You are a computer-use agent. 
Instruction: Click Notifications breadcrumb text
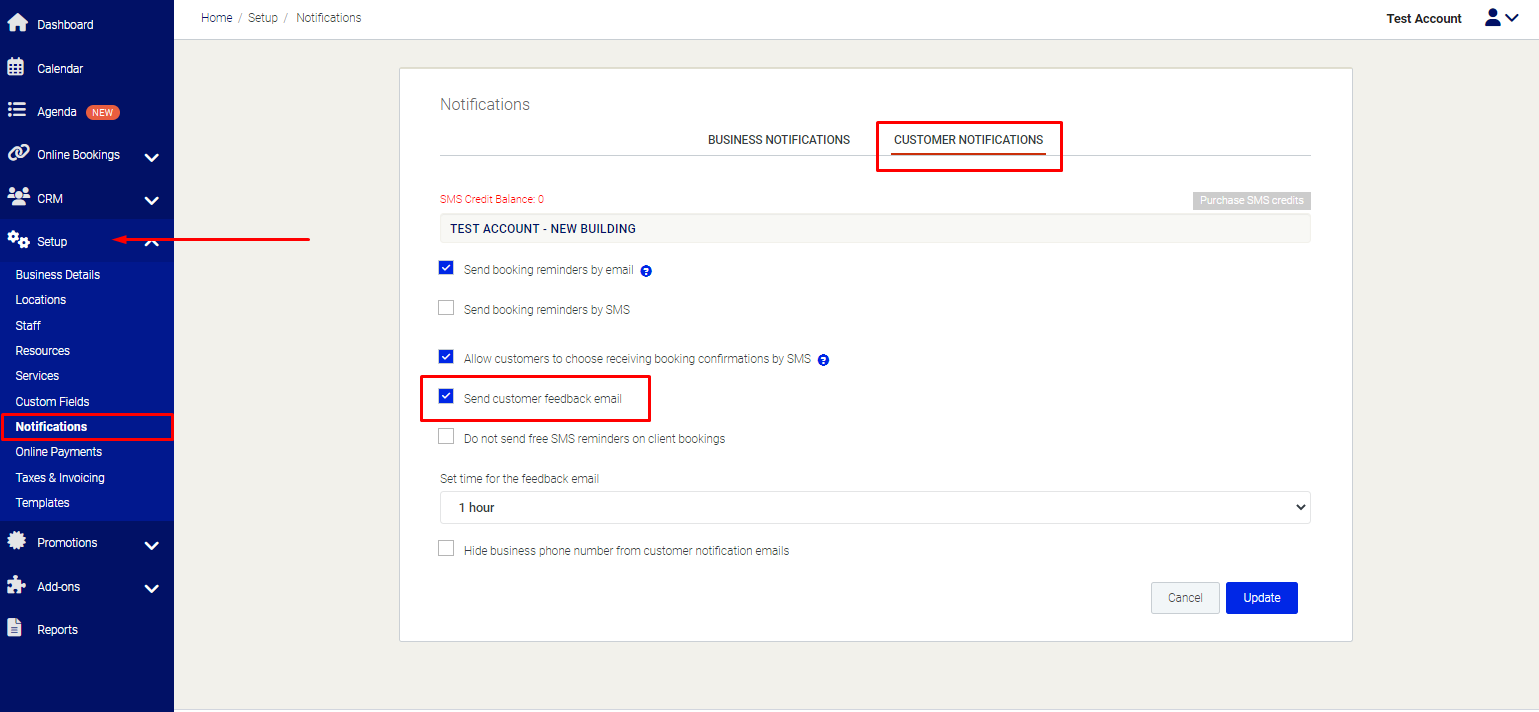pyautogui.click(x=329, y=18)
